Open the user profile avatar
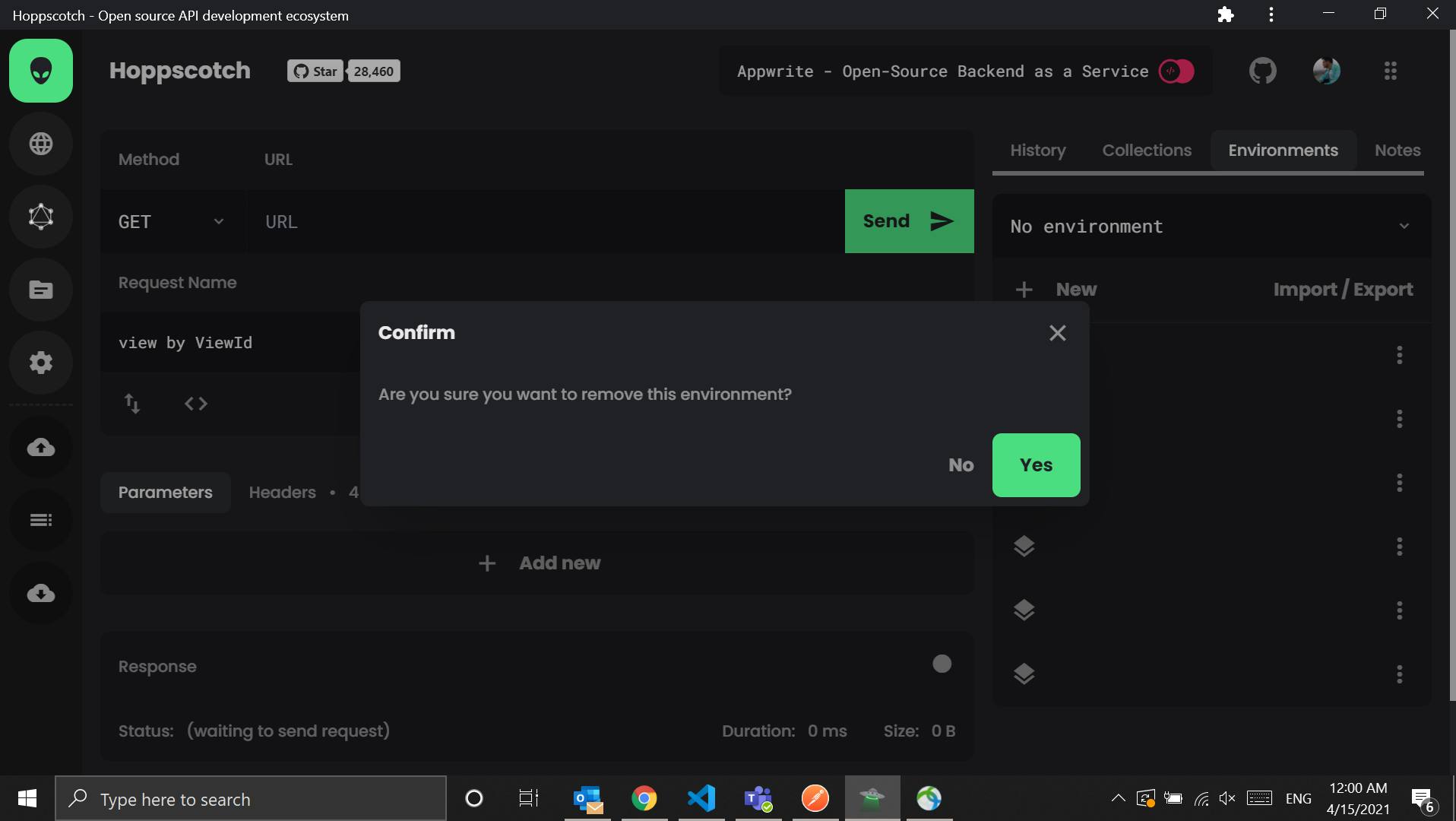The height and width of the screenshot is (821, 1456). point(1327,71)
